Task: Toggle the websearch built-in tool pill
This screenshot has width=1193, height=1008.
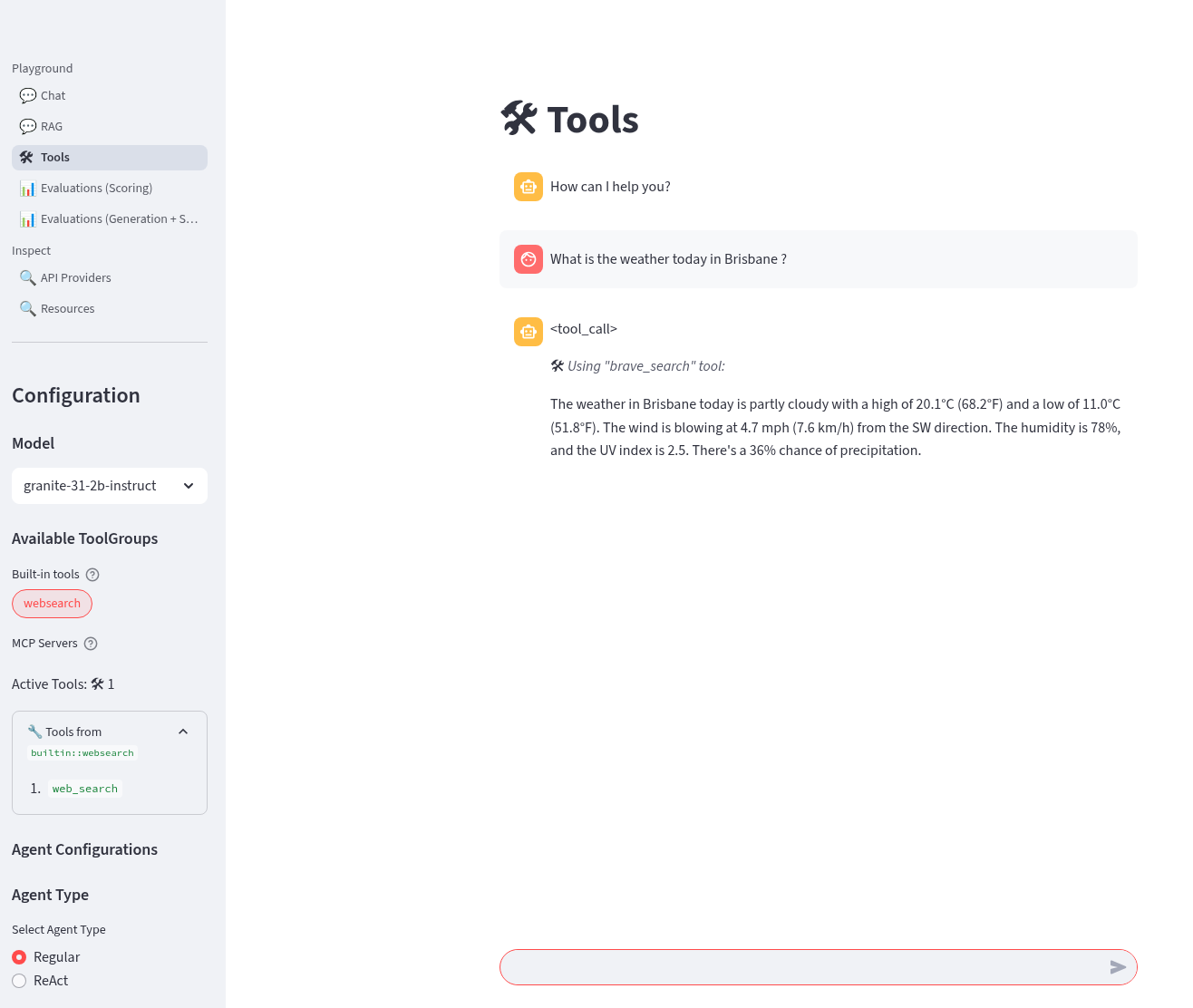Action: point(53,604)
